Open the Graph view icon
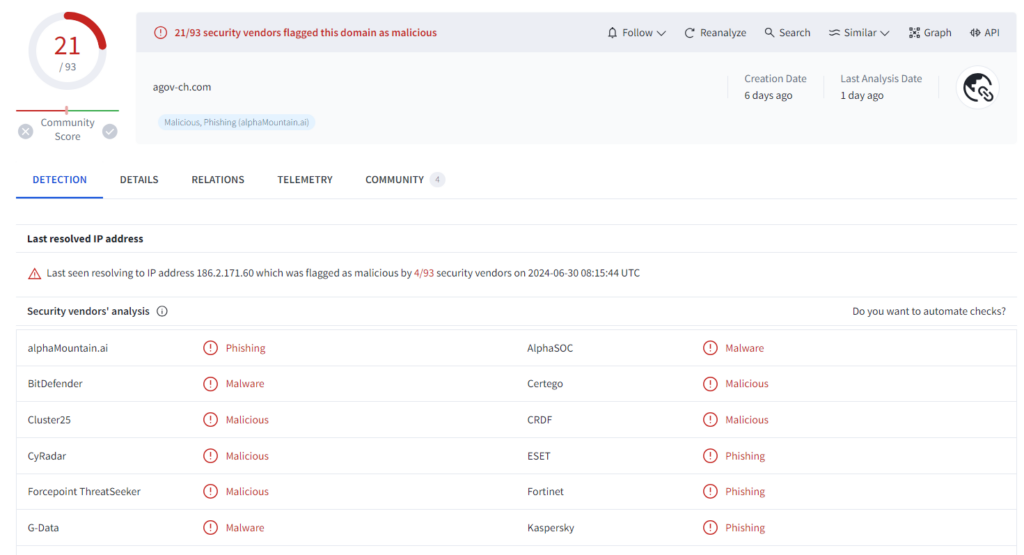This screenshot has width=1024, height=555. [x=914, y=33]
